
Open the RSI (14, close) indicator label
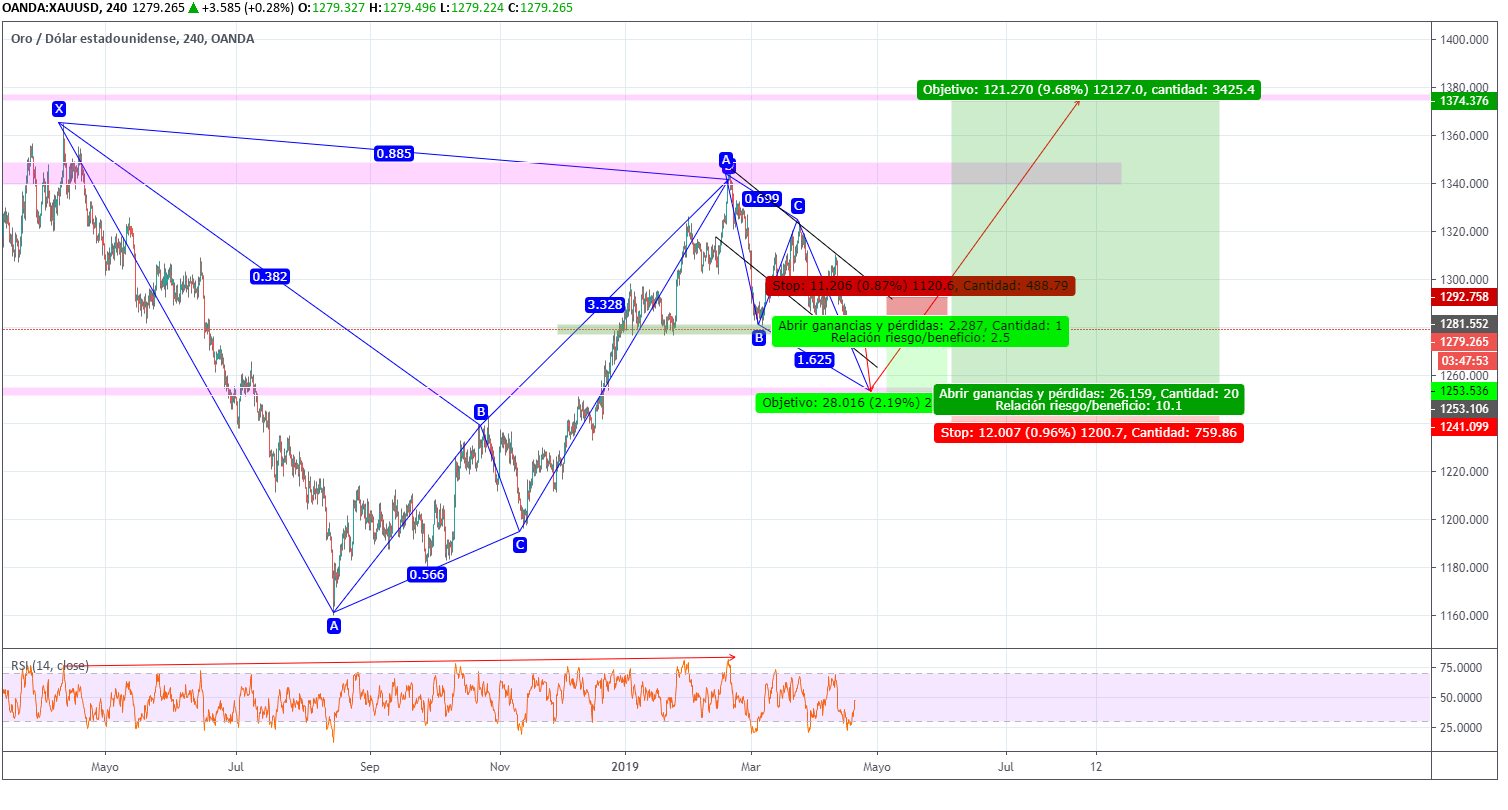(x=50, y=666)
